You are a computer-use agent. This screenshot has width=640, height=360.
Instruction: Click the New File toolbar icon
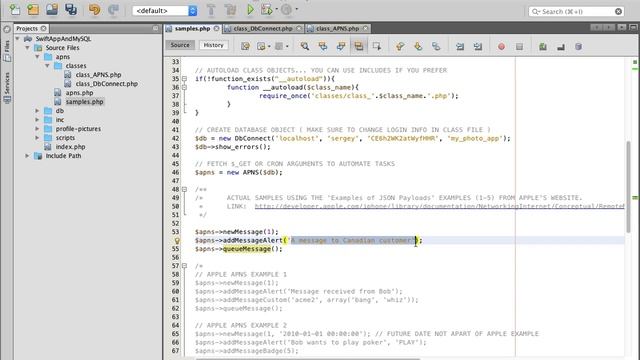pos(15,9)
